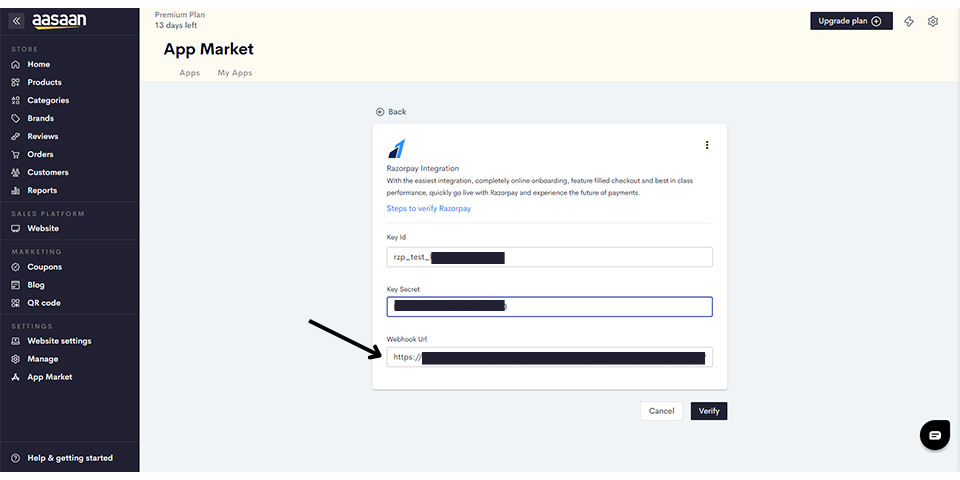This screenshot has width=960, height=480.
Task: Switch to the My Apps tab
Action: (235, 73)
